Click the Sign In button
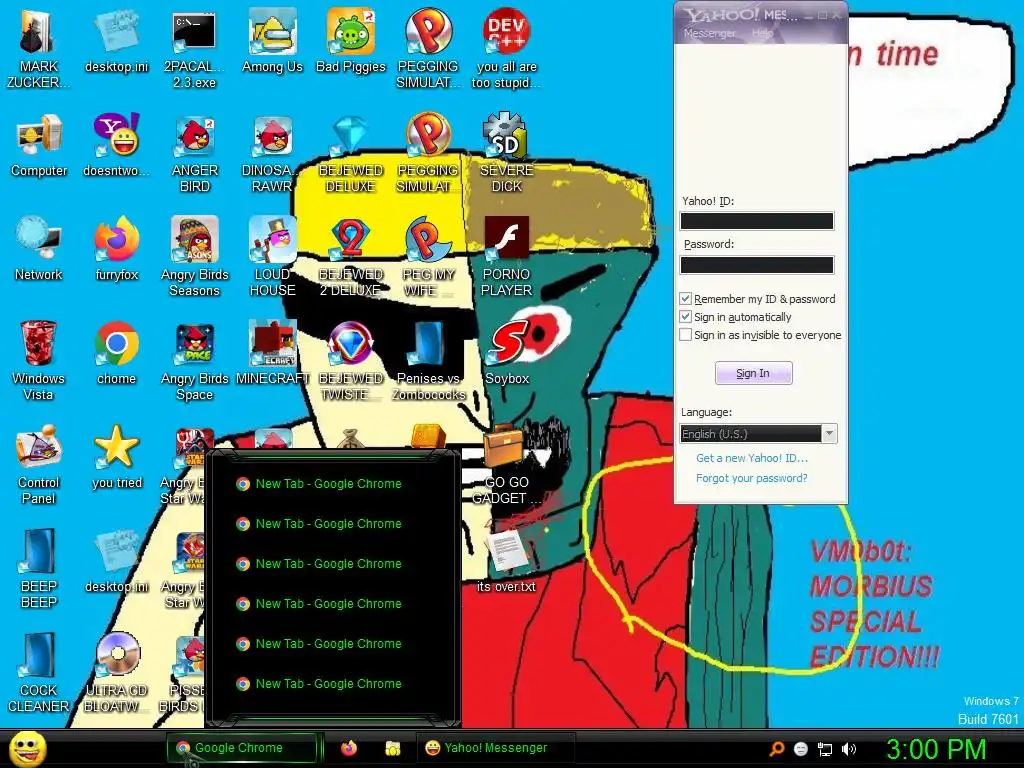 [x=754, y=374]
